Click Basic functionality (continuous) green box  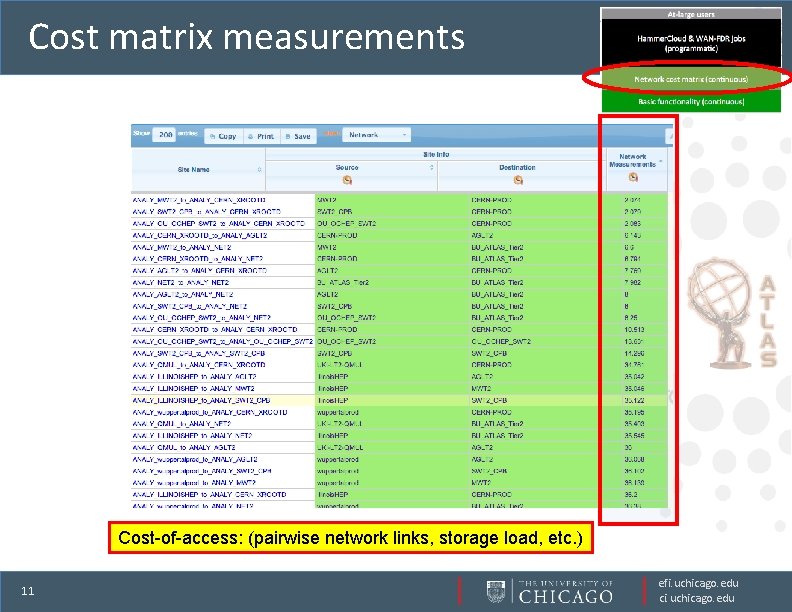pyautogui.click(x=691, y=101)
